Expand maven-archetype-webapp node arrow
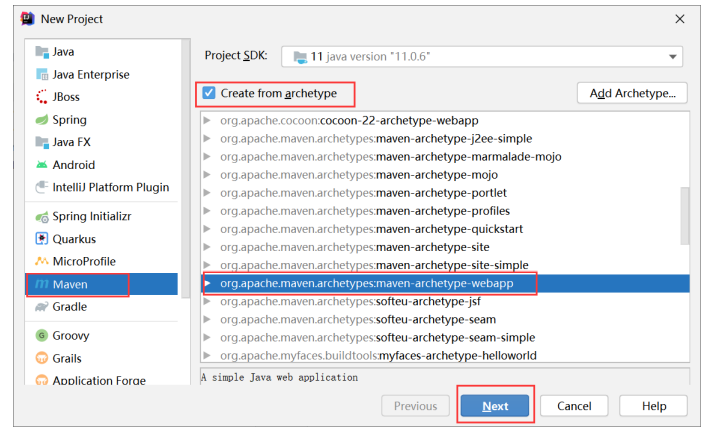Image resolution: width=715 pixels, height=435 pixels. click(x=207, y=283)
